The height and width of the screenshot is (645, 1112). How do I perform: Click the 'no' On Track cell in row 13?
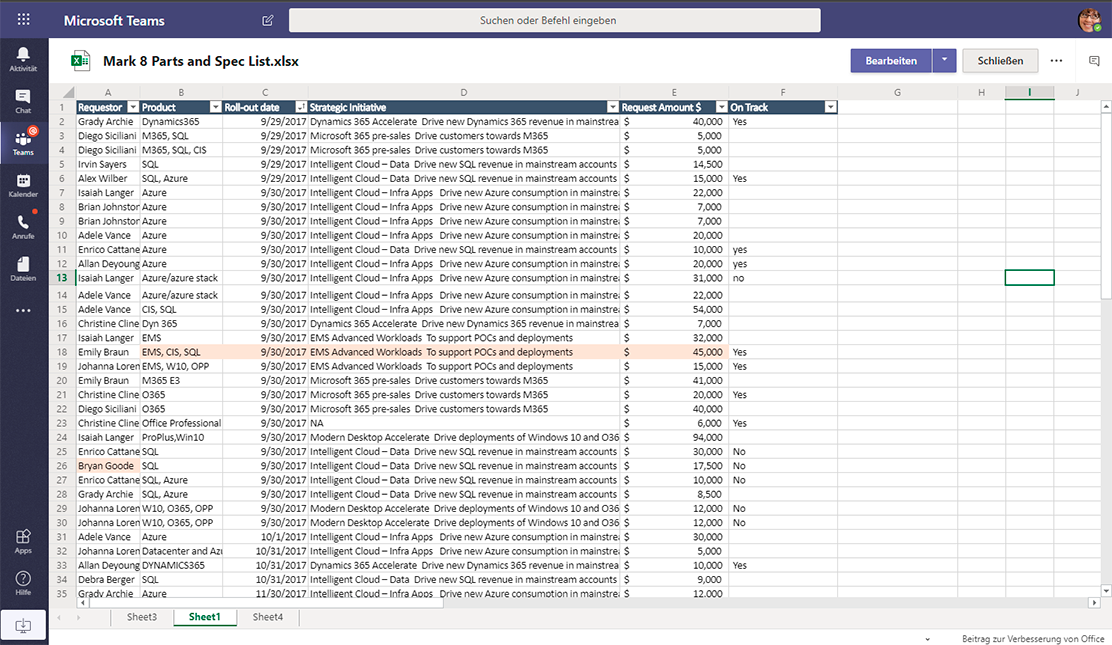[x=783, y=278]
